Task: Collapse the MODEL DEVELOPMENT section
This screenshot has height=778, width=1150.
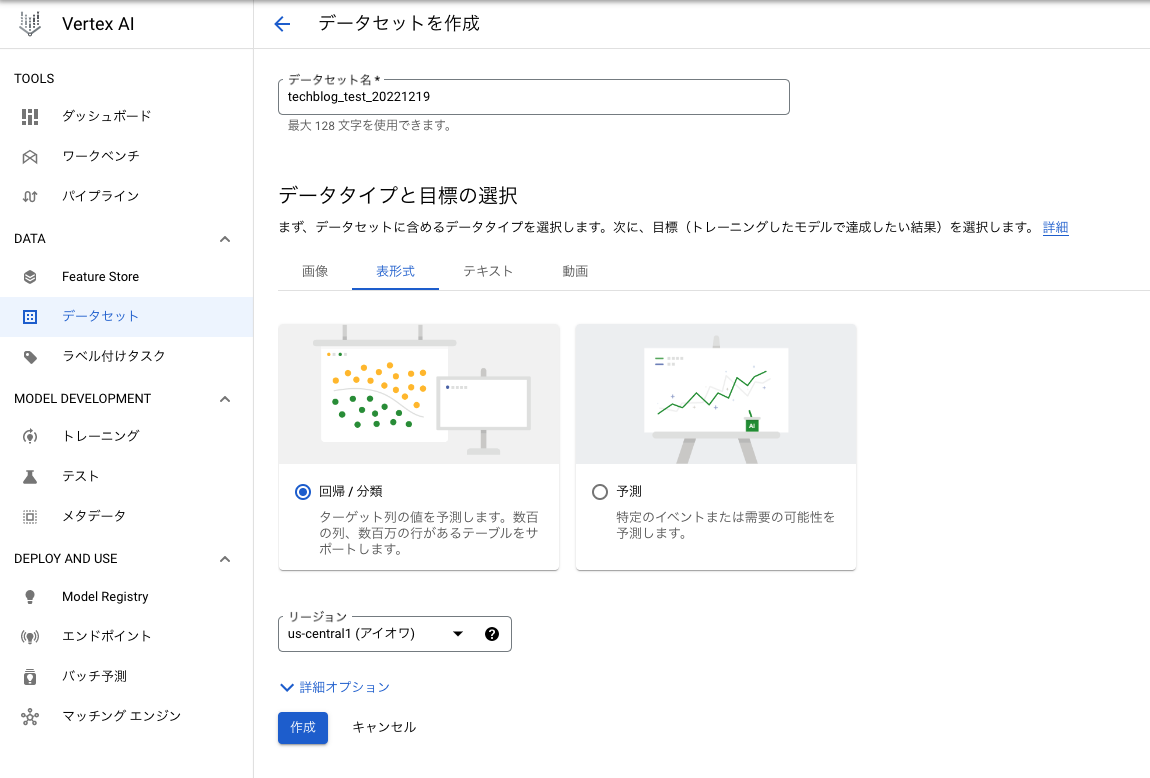Action: [225, 399]
